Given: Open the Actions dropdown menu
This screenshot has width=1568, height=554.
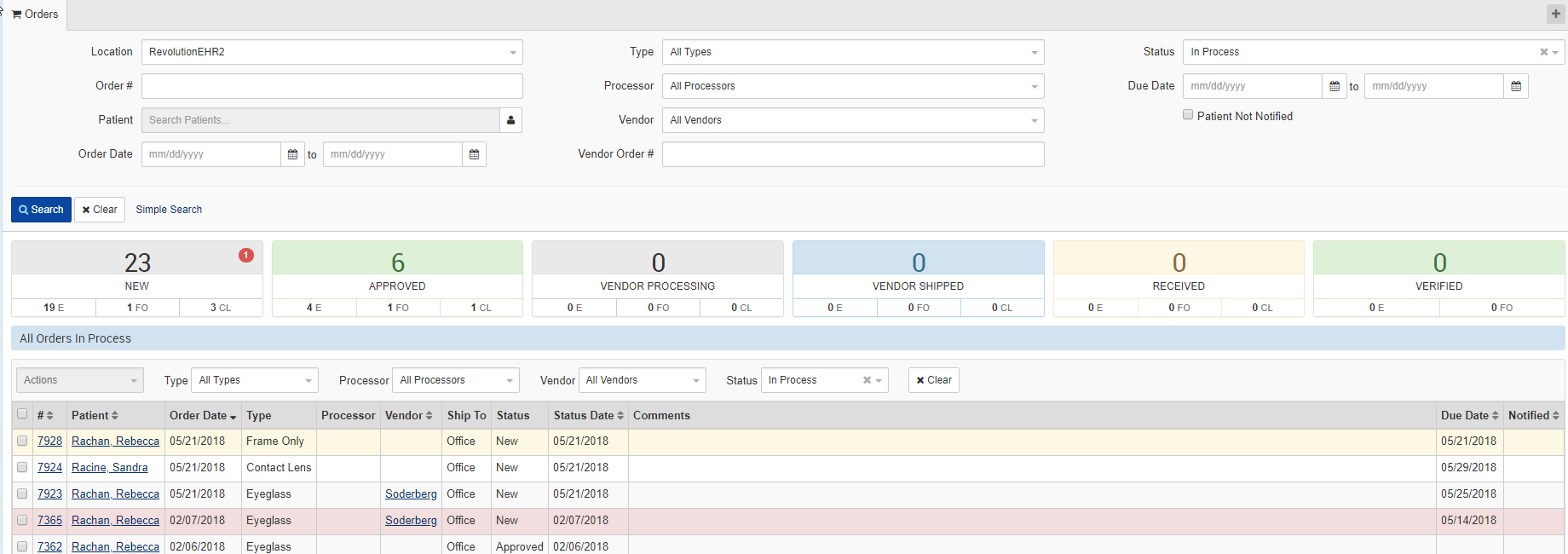Looking at the screenshot, I should point(80,380).
